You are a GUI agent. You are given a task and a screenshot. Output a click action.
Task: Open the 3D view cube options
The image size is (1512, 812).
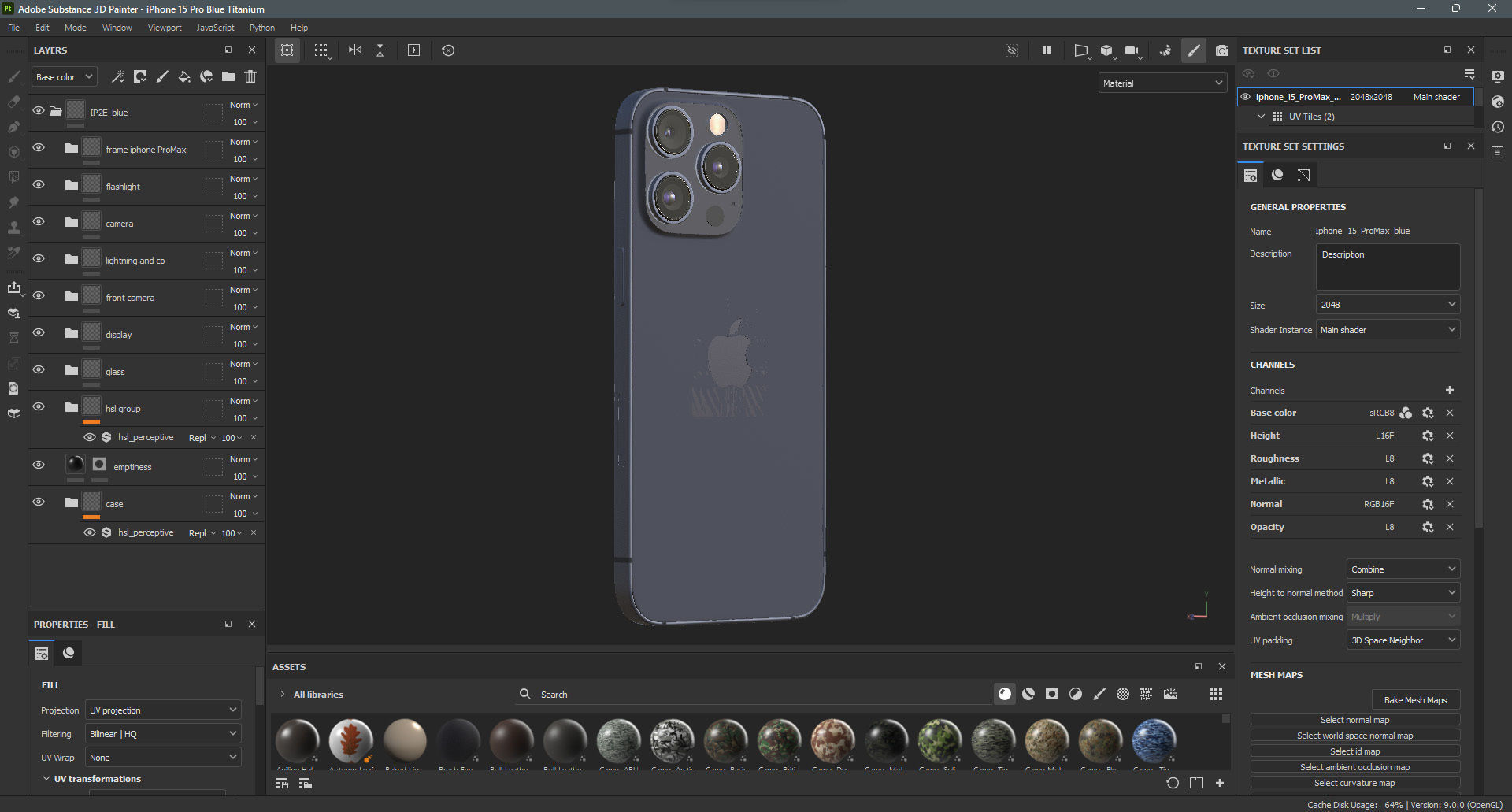coord(1107,50)
